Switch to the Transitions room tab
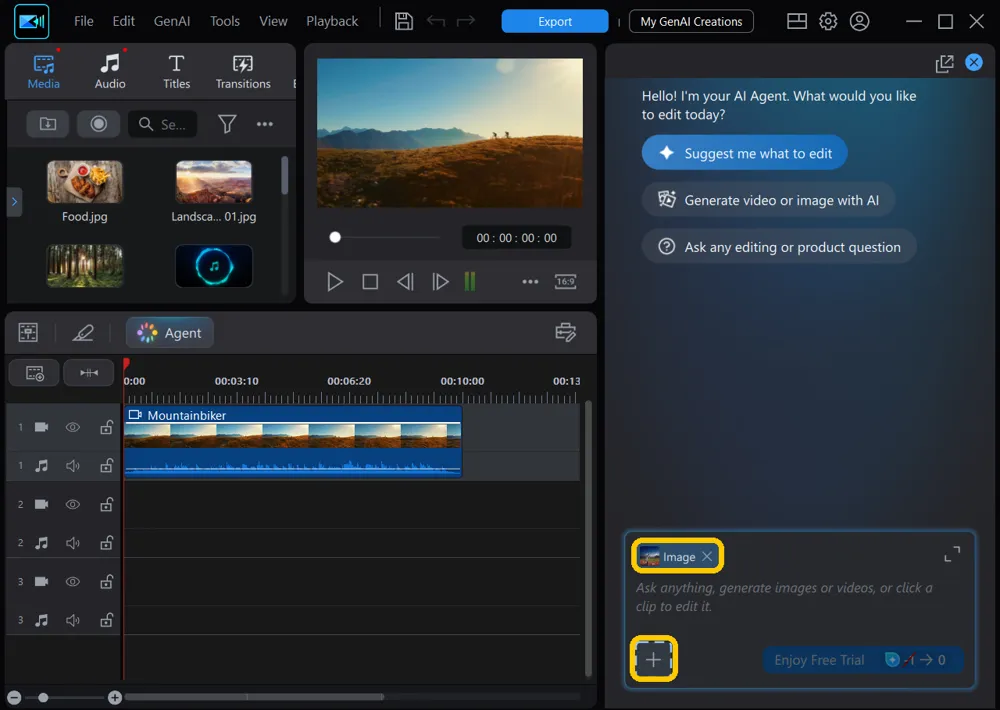 (243, 71)
